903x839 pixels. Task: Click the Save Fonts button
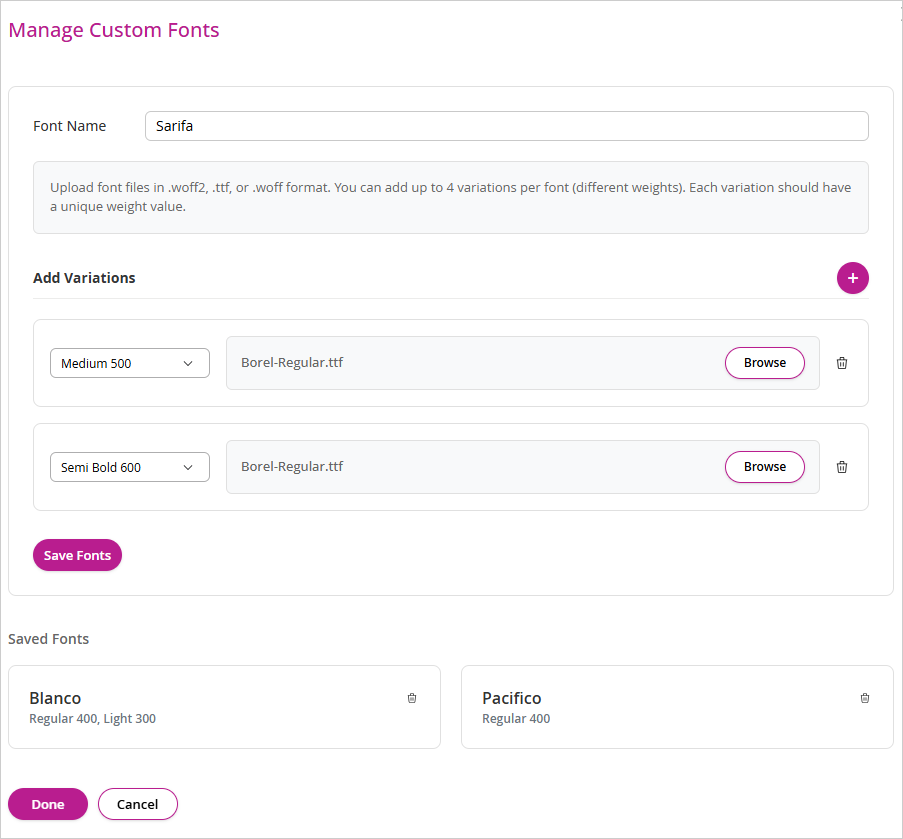(x=77, y=555)
